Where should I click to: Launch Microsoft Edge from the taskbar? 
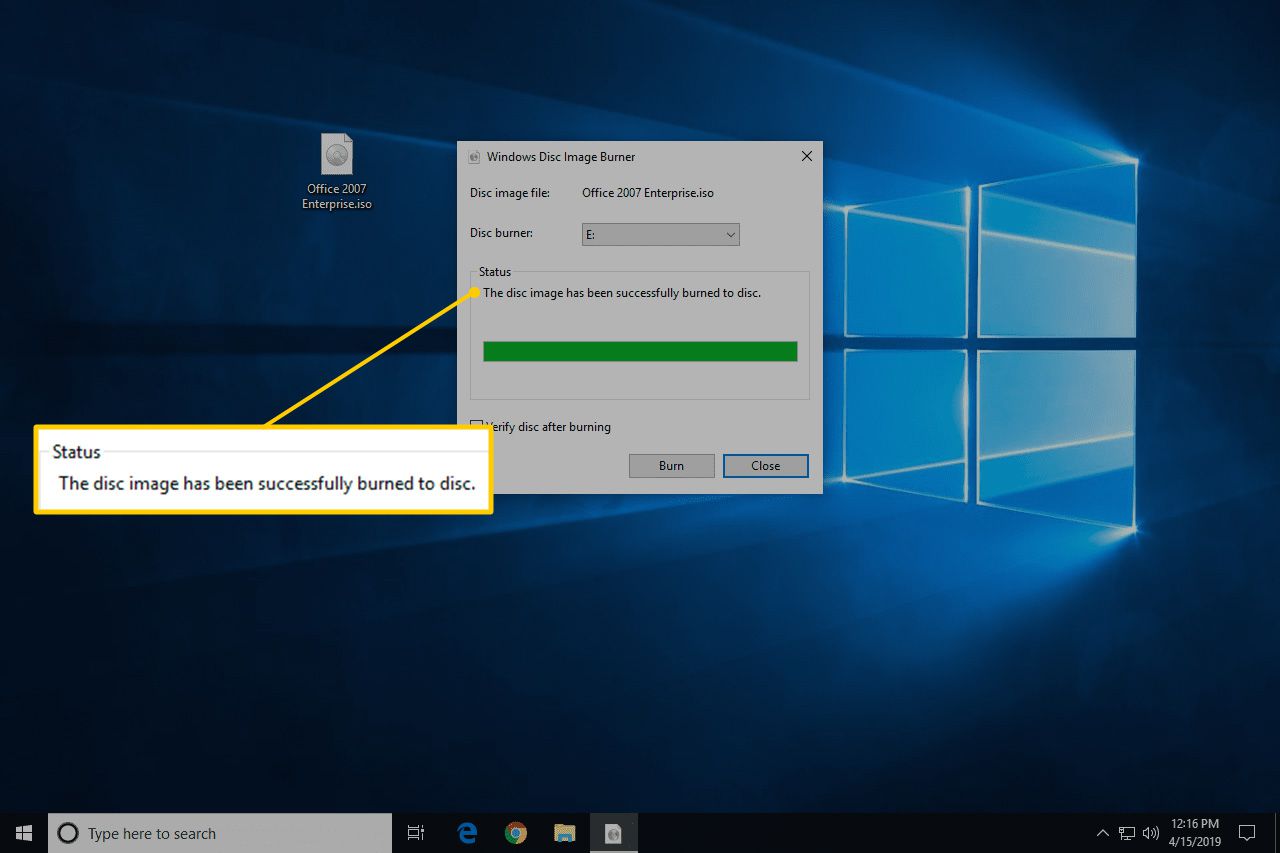466,833
